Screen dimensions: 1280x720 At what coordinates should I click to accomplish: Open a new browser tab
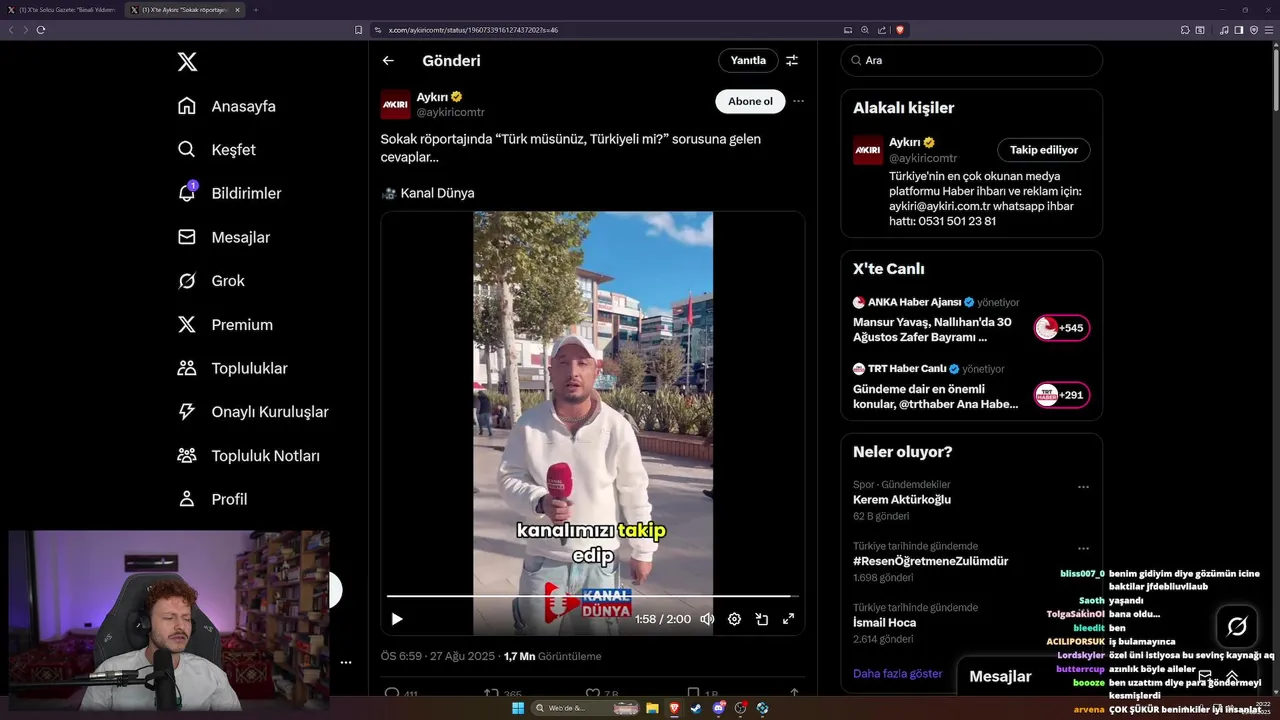255,10
